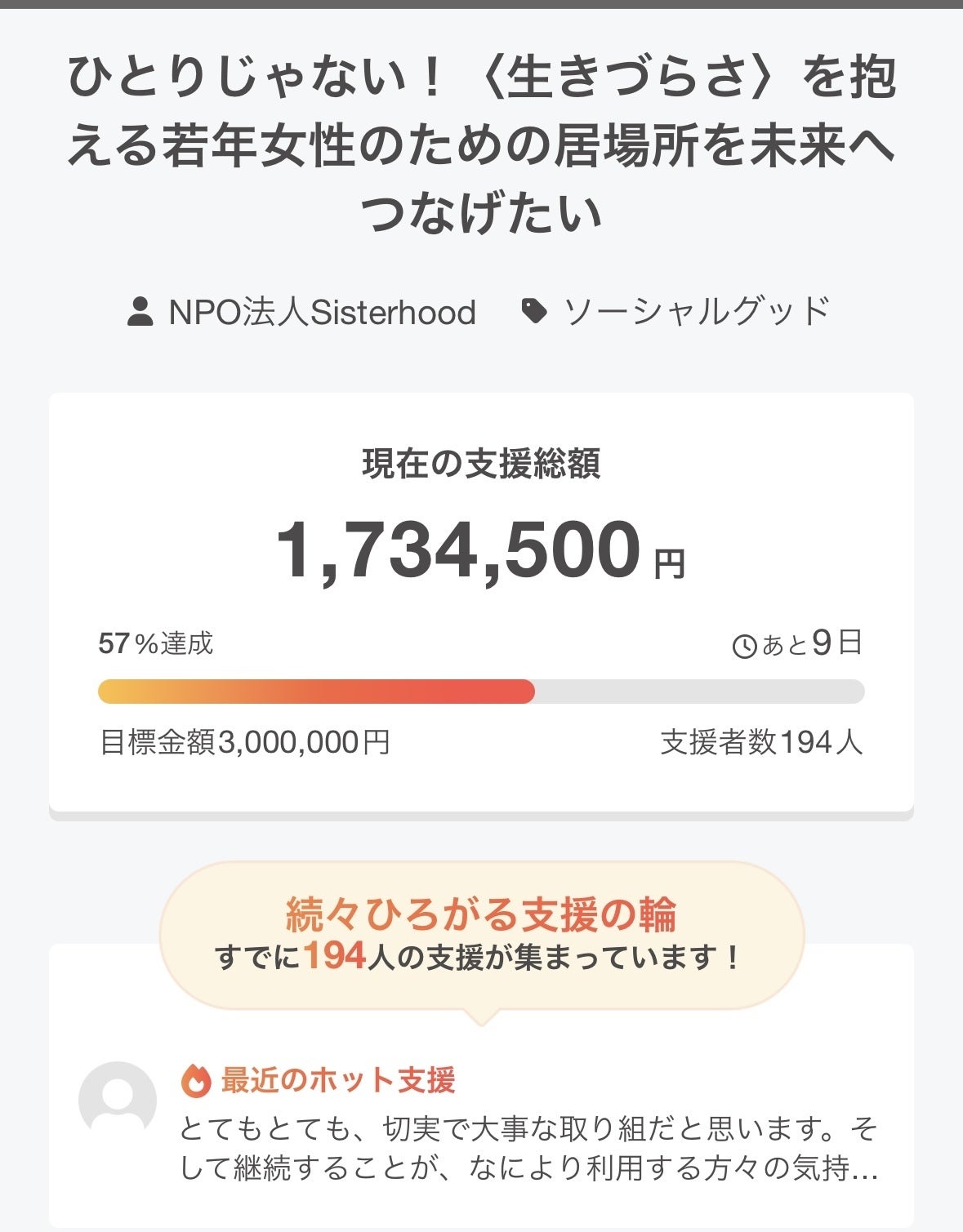The height and width of the screenshot is (1232, 963).
Task: Open the 最近のホット支援 heading
Action: pos(337,1080)
